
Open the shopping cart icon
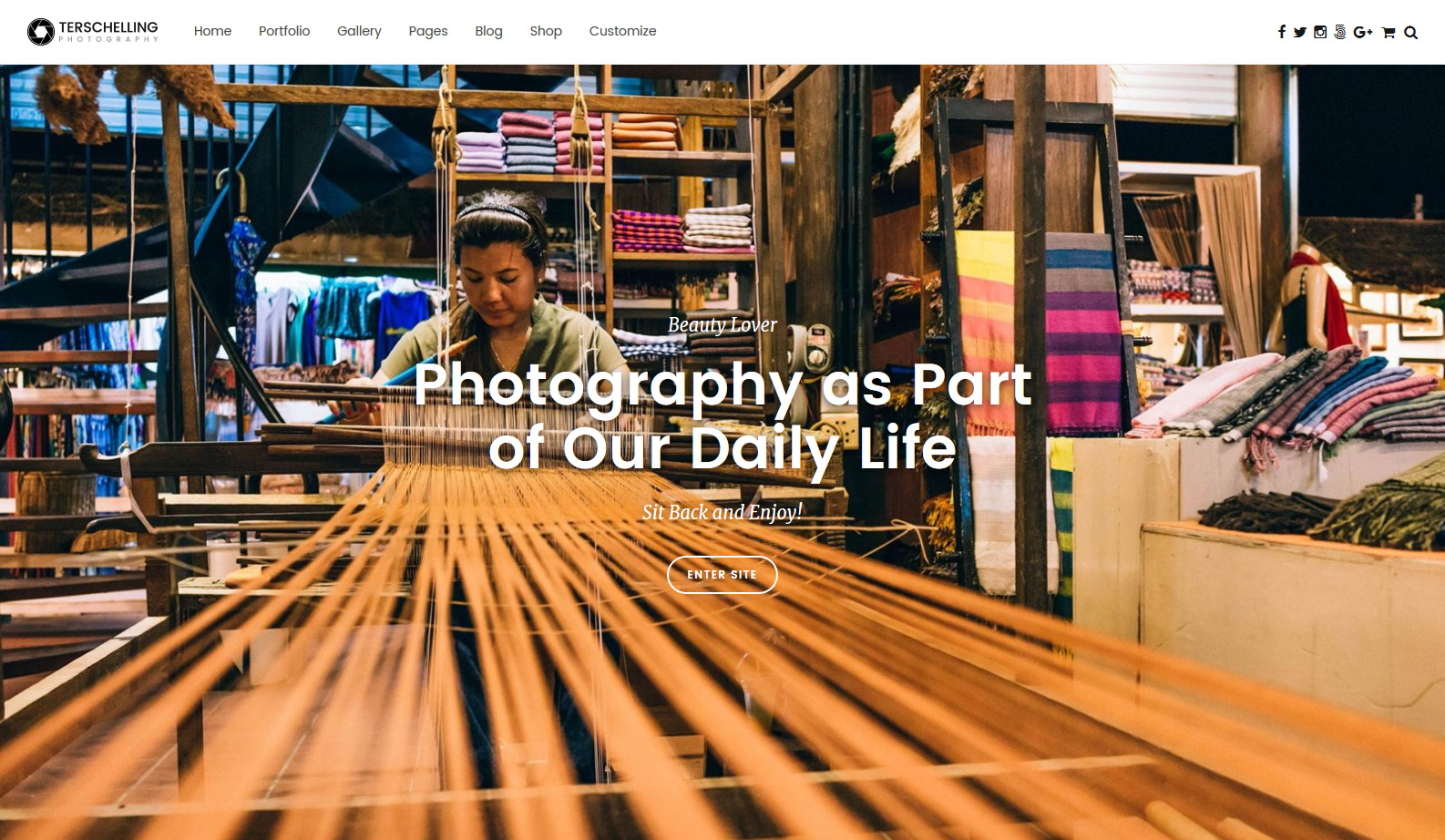click(x=1389, y=32)
